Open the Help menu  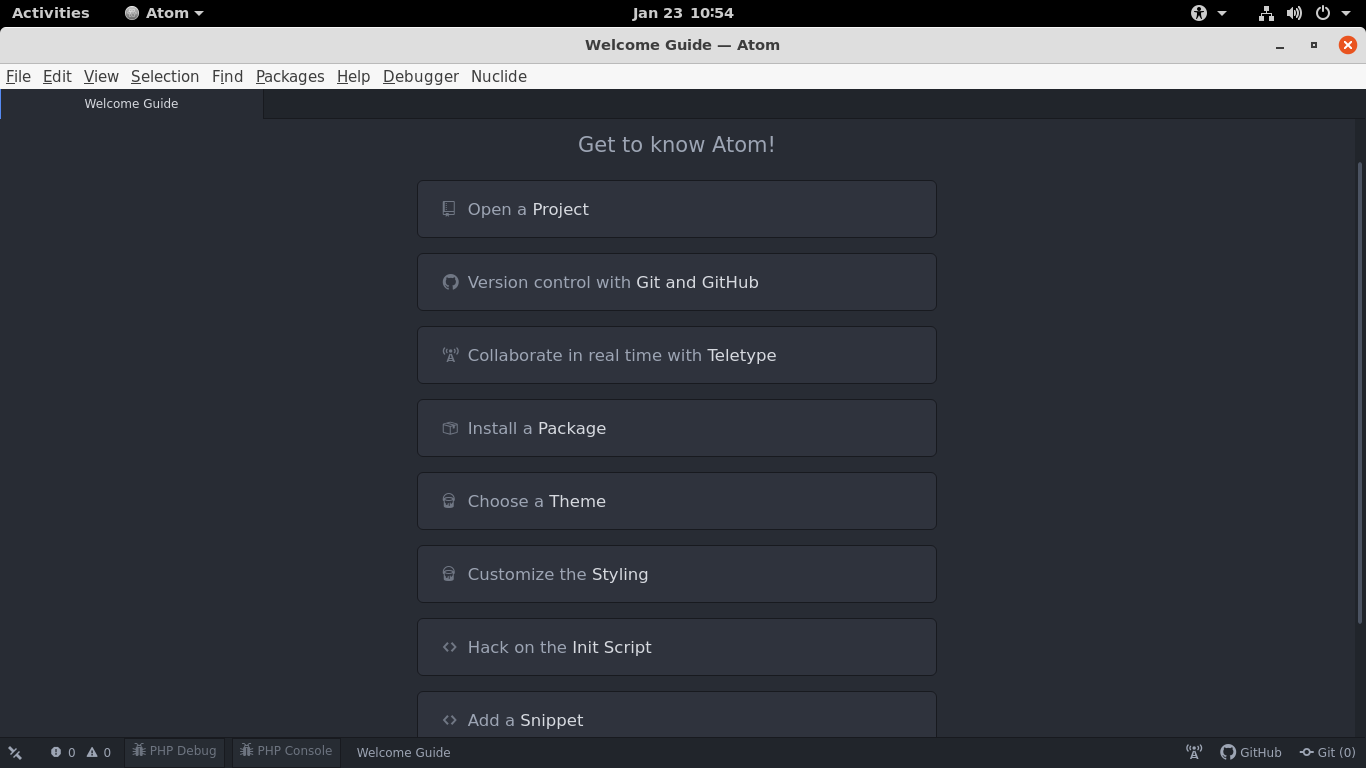click(353, 76)
